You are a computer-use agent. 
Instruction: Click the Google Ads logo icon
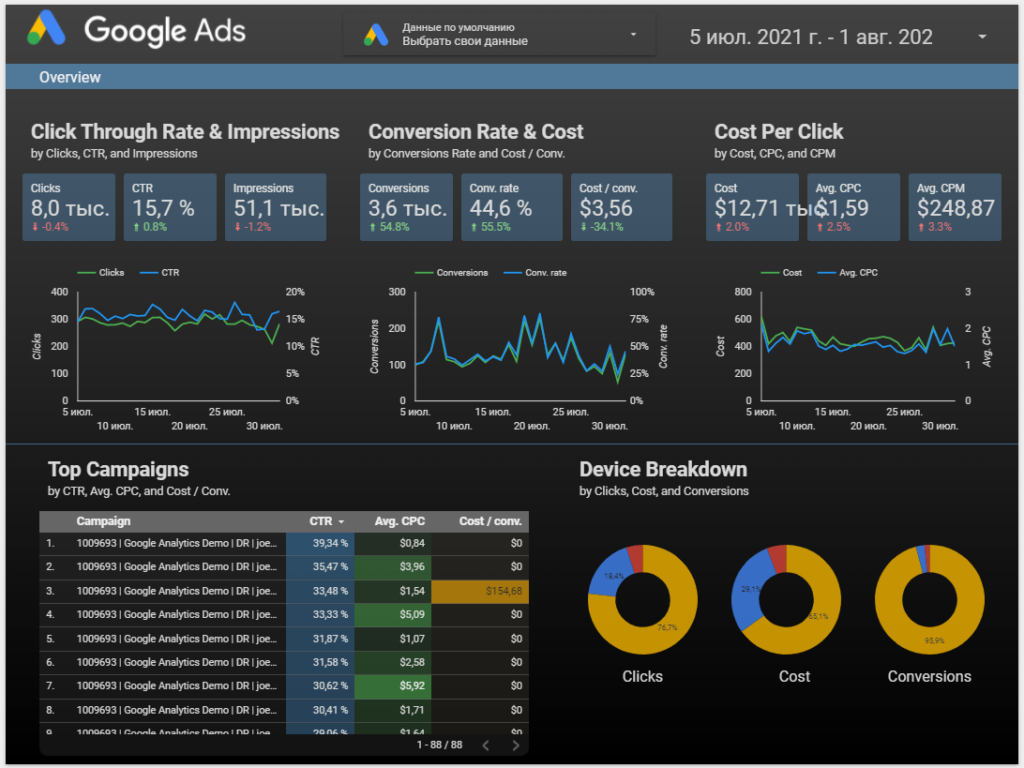pyautogui.click(x=47, y=30)
